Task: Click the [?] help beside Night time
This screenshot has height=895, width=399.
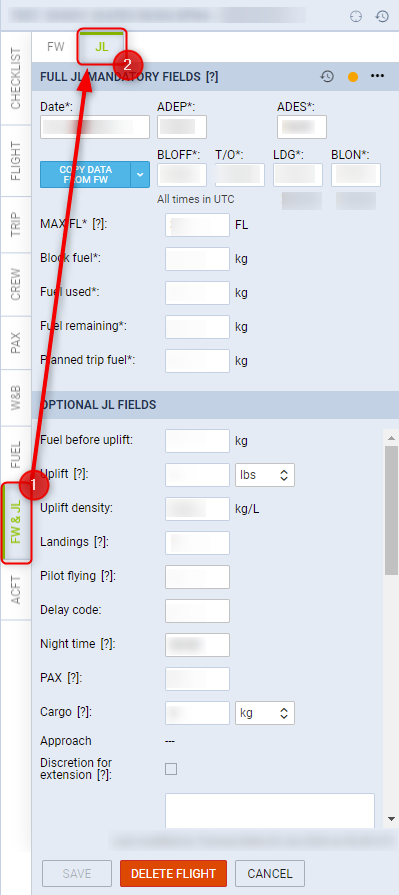Action: coord(108,644)
